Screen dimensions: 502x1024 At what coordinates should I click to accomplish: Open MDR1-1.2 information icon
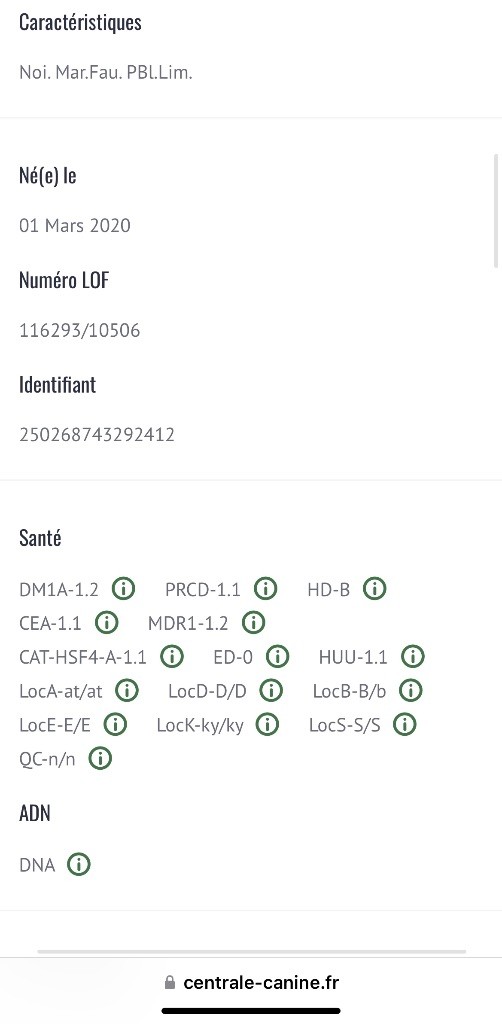(253, 622)
